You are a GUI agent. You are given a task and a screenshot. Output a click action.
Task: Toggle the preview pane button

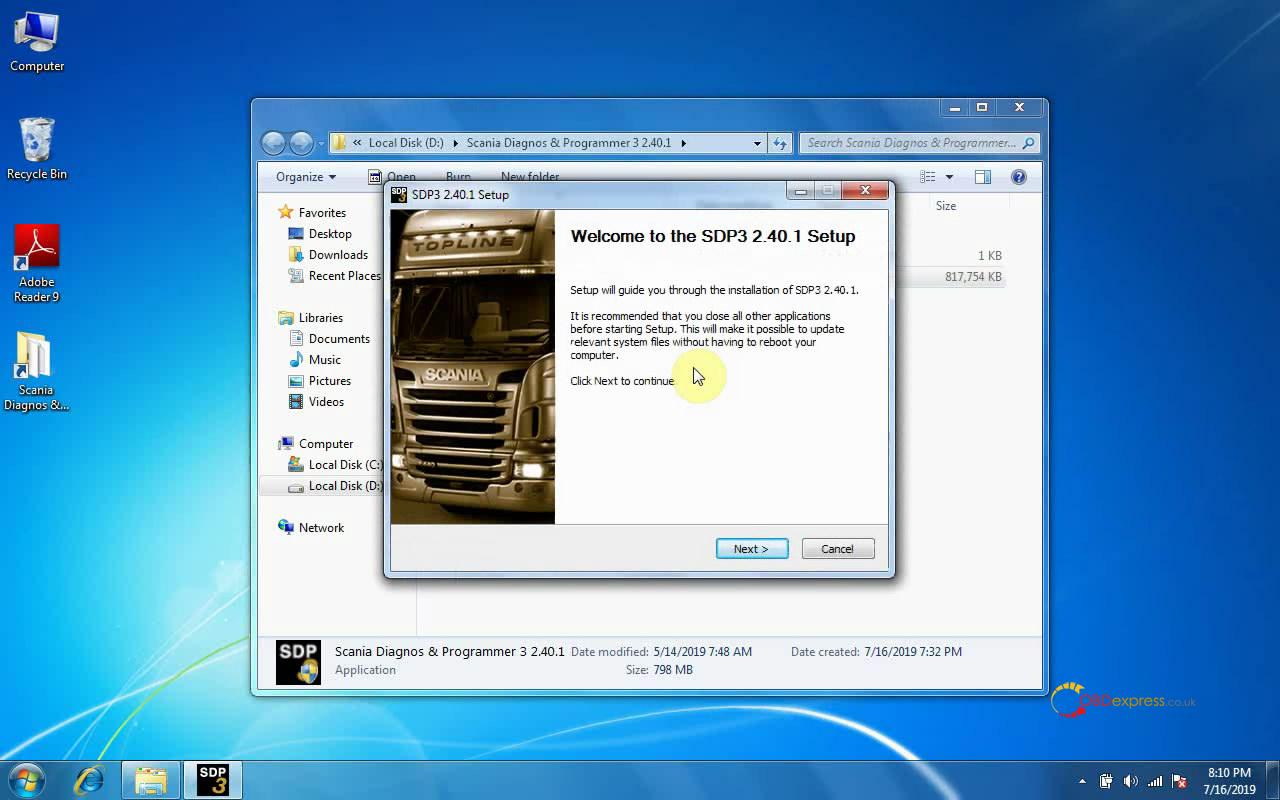tap(983, 177)
